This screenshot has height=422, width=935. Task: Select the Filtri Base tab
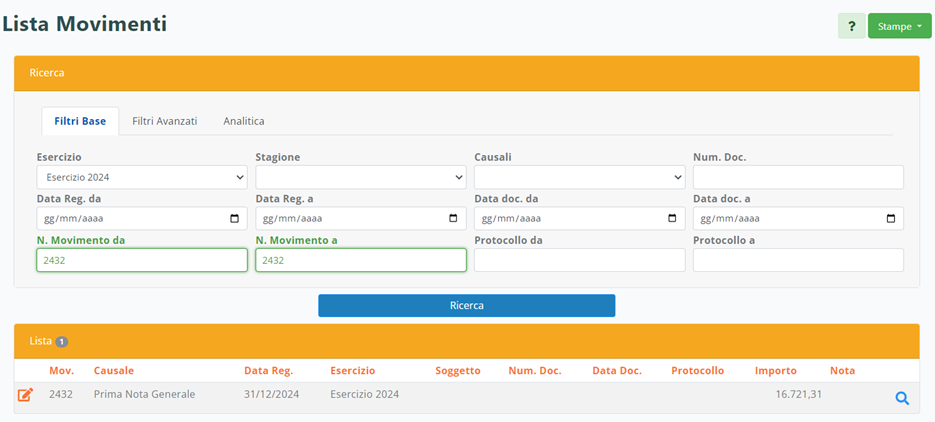pyautogui.click(x=80, y=121)
